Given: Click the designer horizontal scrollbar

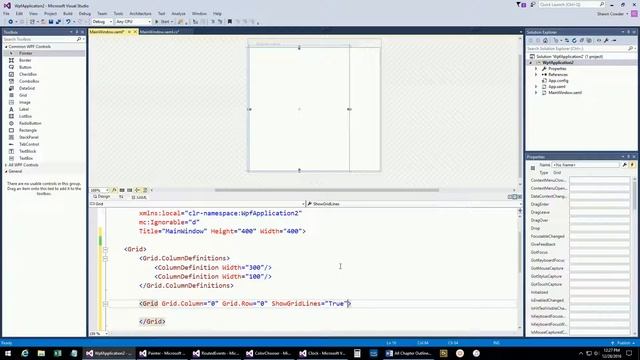Looking at the screenshot, I should coord(327,190).
